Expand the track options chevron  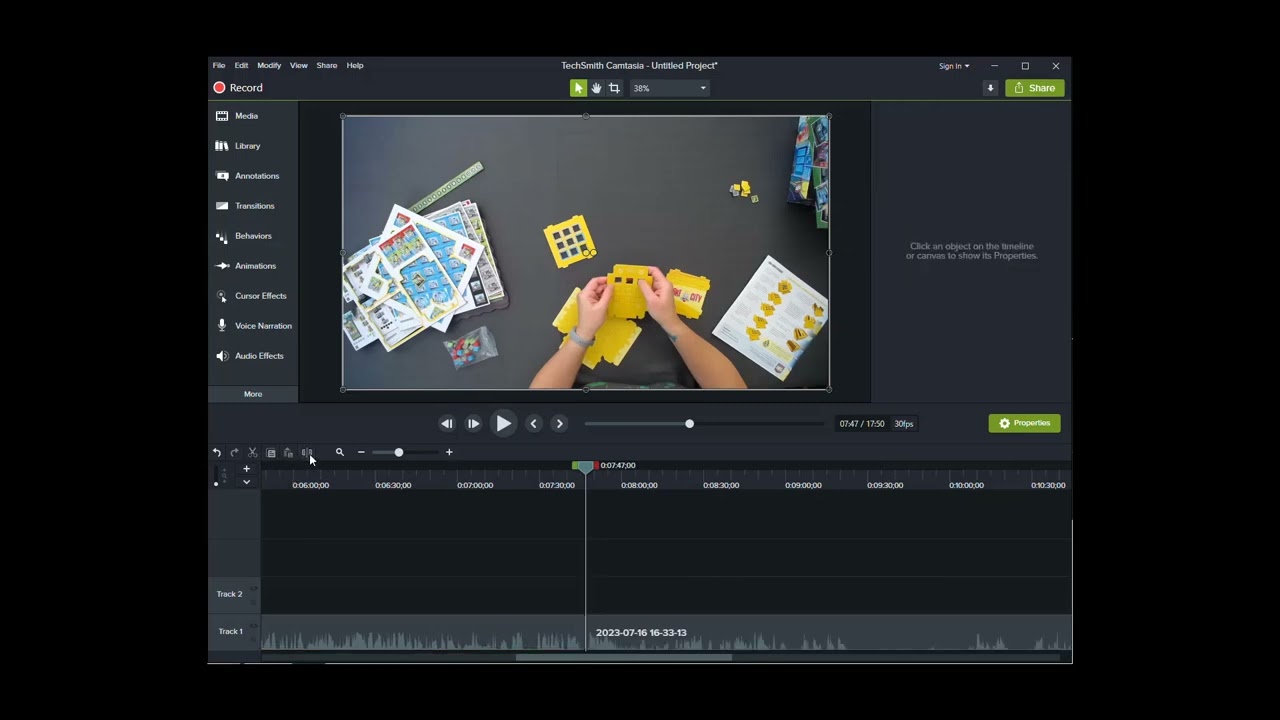[246, 482]
